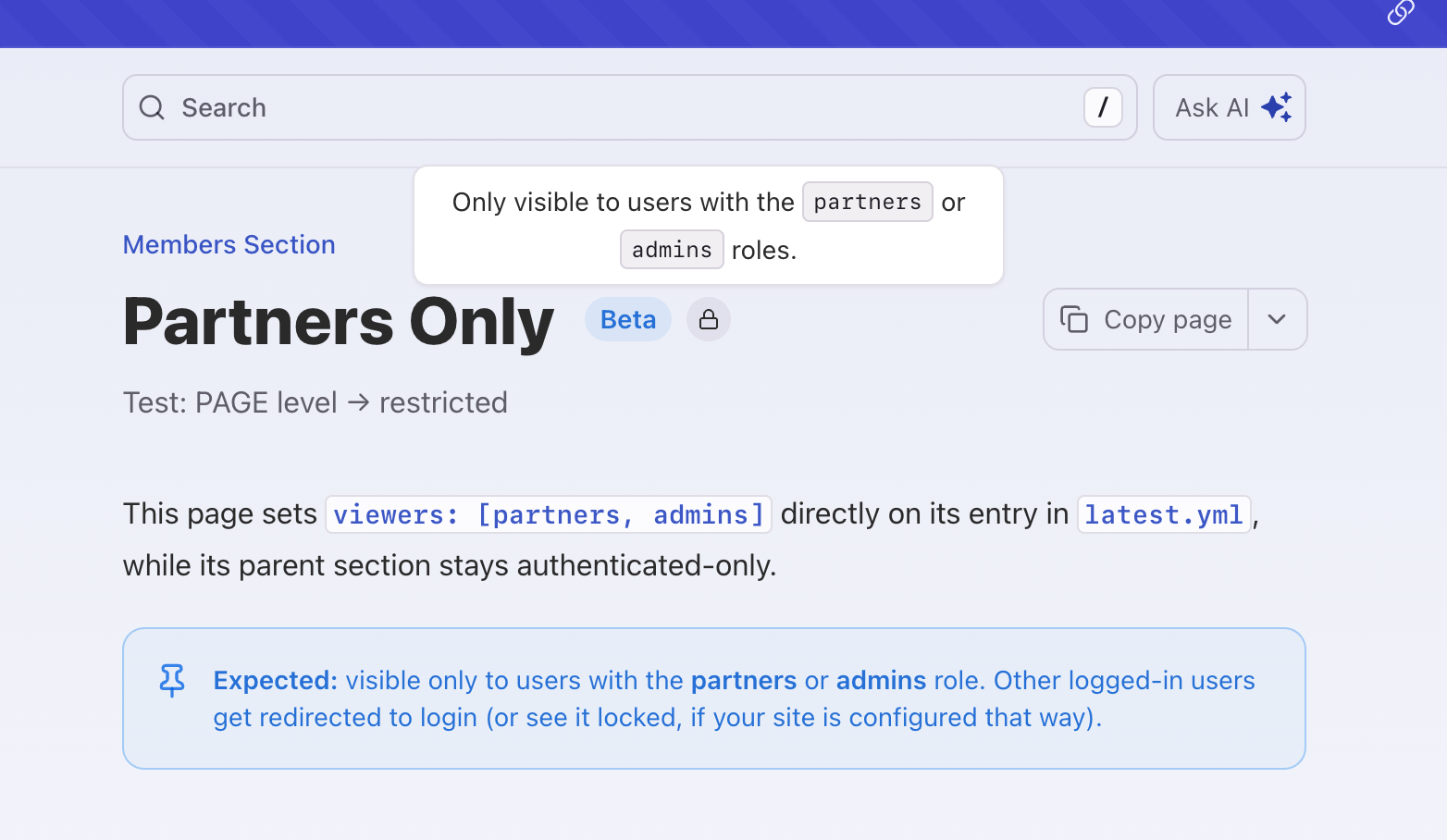Click the Beta badge

click(x=628, y=319)
